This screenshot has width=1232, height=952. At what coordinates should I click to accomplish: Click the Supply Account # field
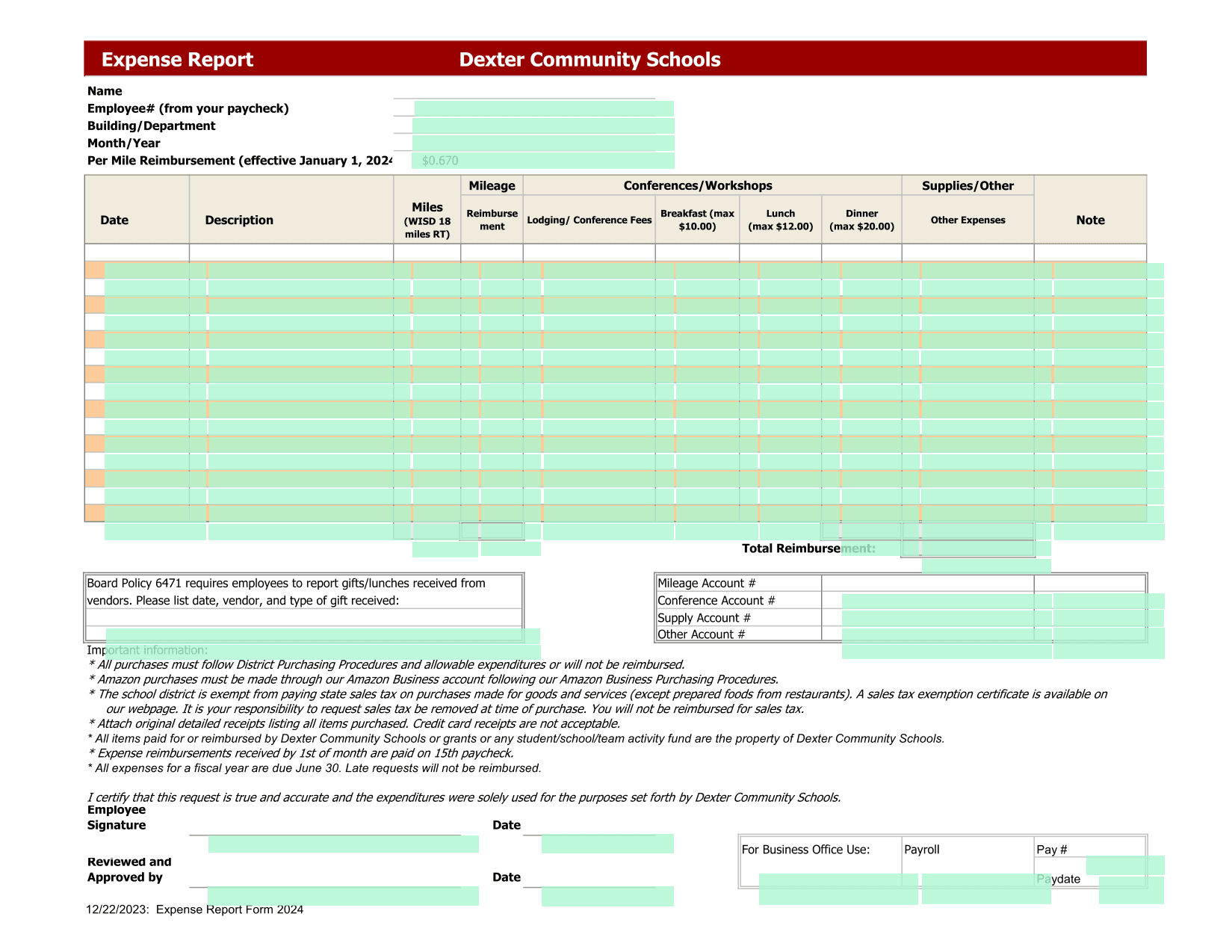(x=947, y=619)
